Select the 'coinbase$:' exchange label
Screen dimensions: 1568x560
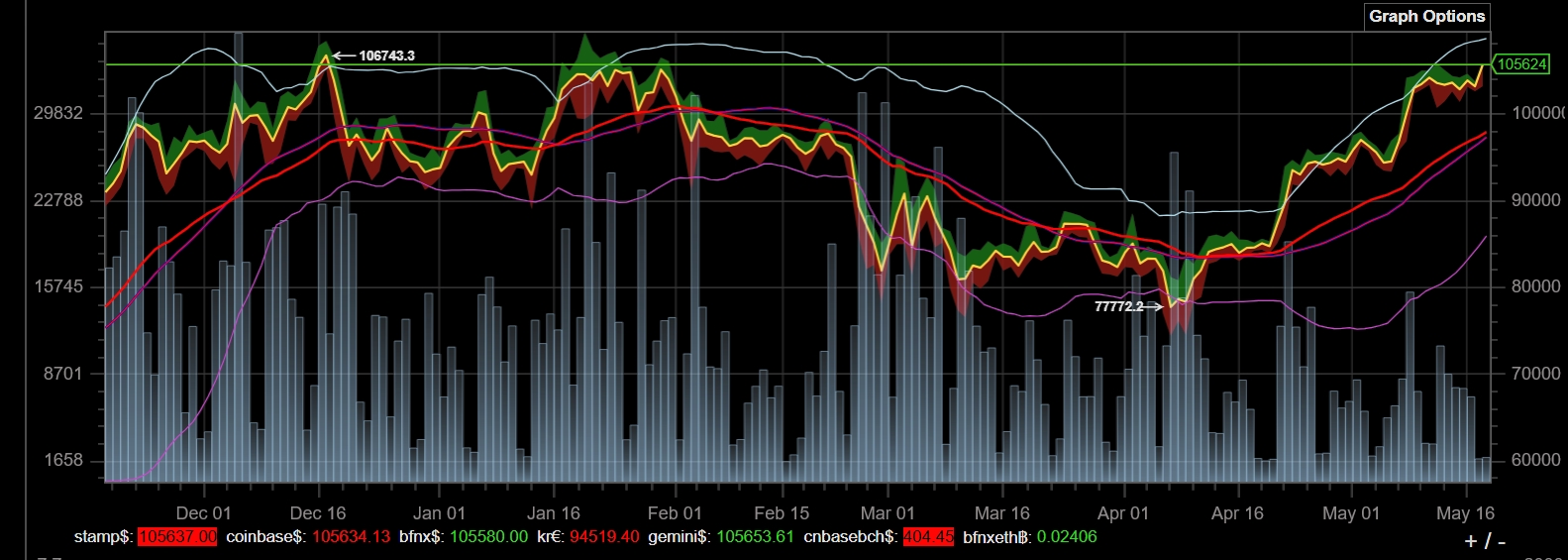[x=265, y=537]
